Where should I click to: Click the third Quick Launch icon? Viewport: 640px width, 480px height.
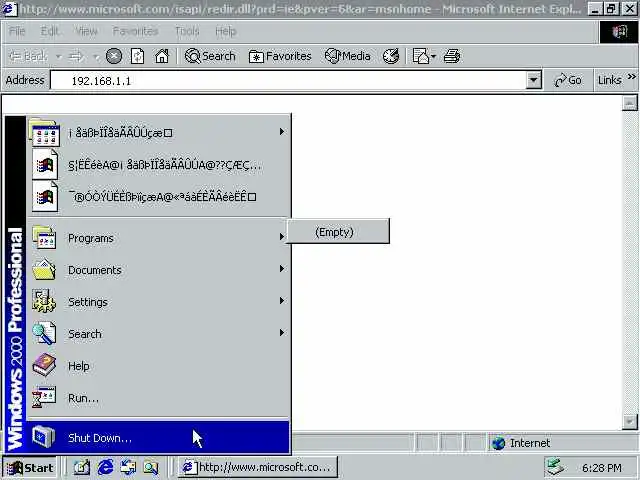click(x=128, y=467)
